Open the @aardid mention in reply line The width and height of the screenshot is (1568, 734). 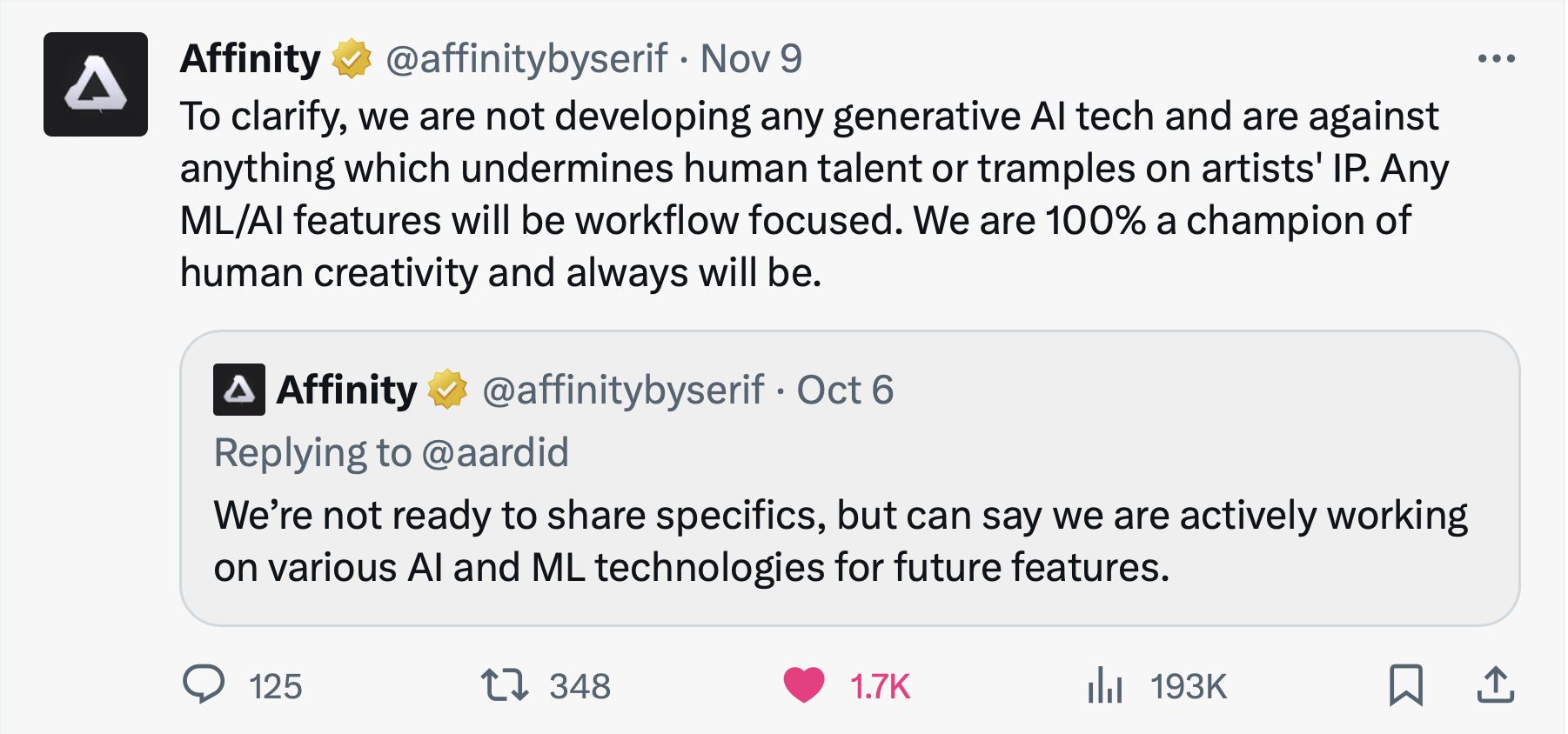pyautogui.click(x=494, y=453)
